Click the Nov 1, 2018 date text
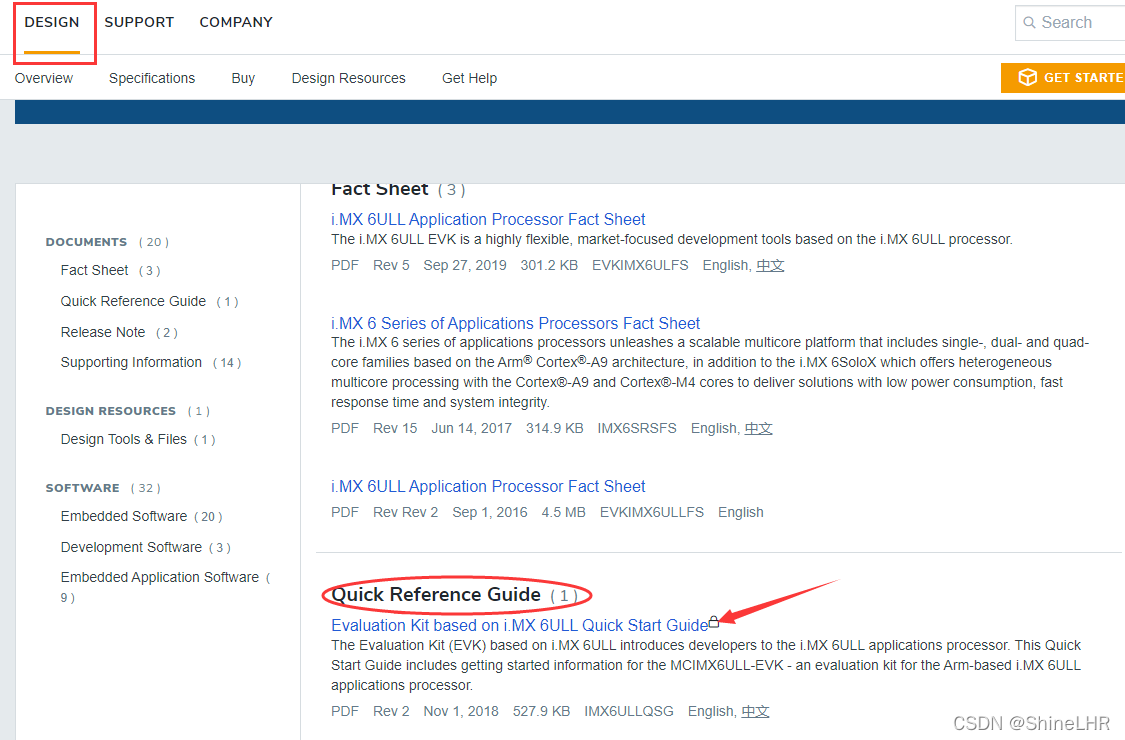Viewport: 1125px width, 740px height. [461, 711]
